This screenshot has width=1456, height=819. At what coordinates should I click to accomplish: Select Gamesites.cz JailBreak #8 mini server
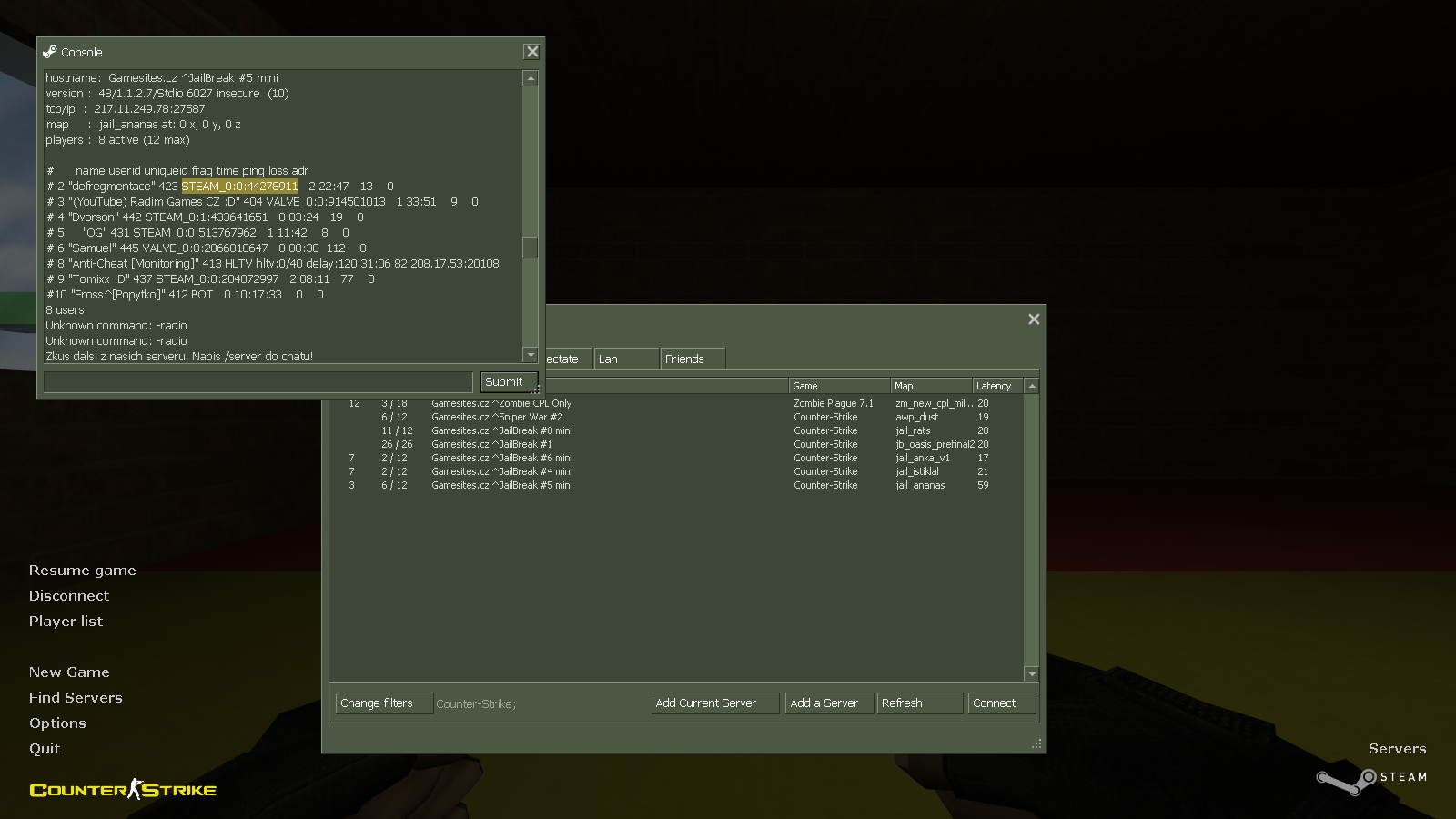[677, 430]
